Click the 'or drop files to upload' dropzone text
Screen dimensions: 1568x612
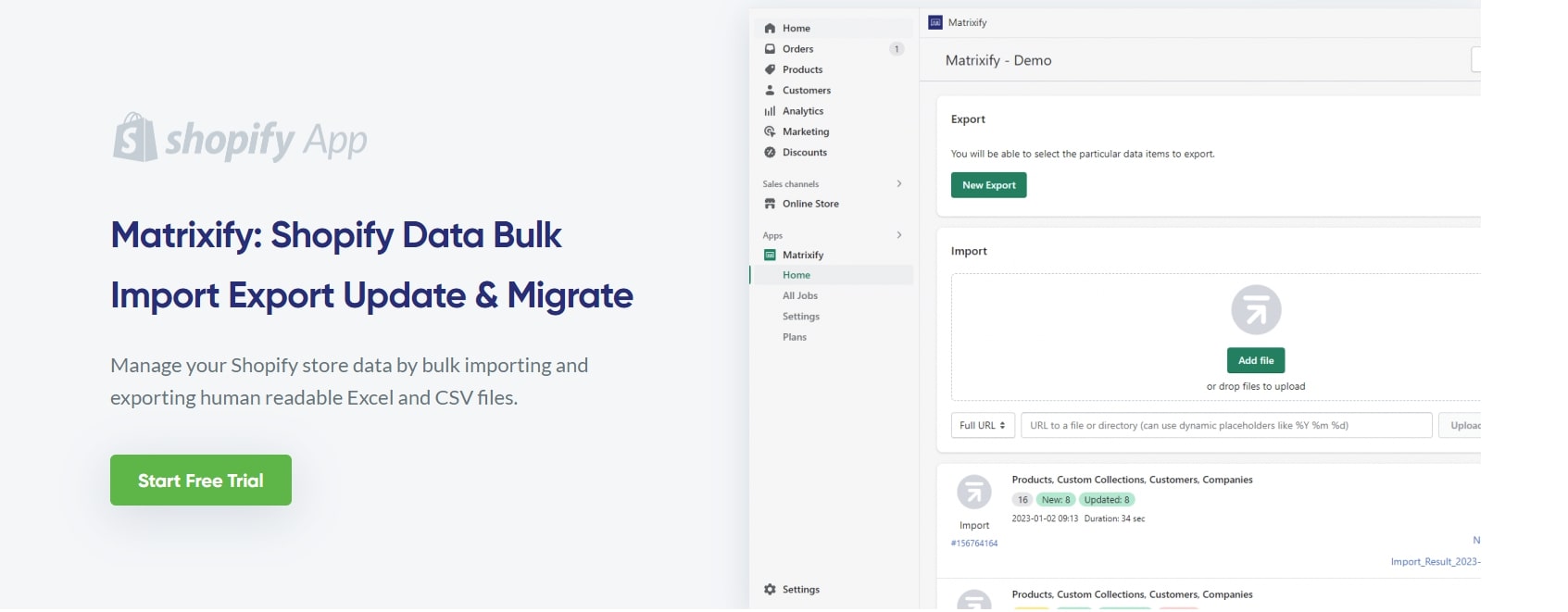1256,386
